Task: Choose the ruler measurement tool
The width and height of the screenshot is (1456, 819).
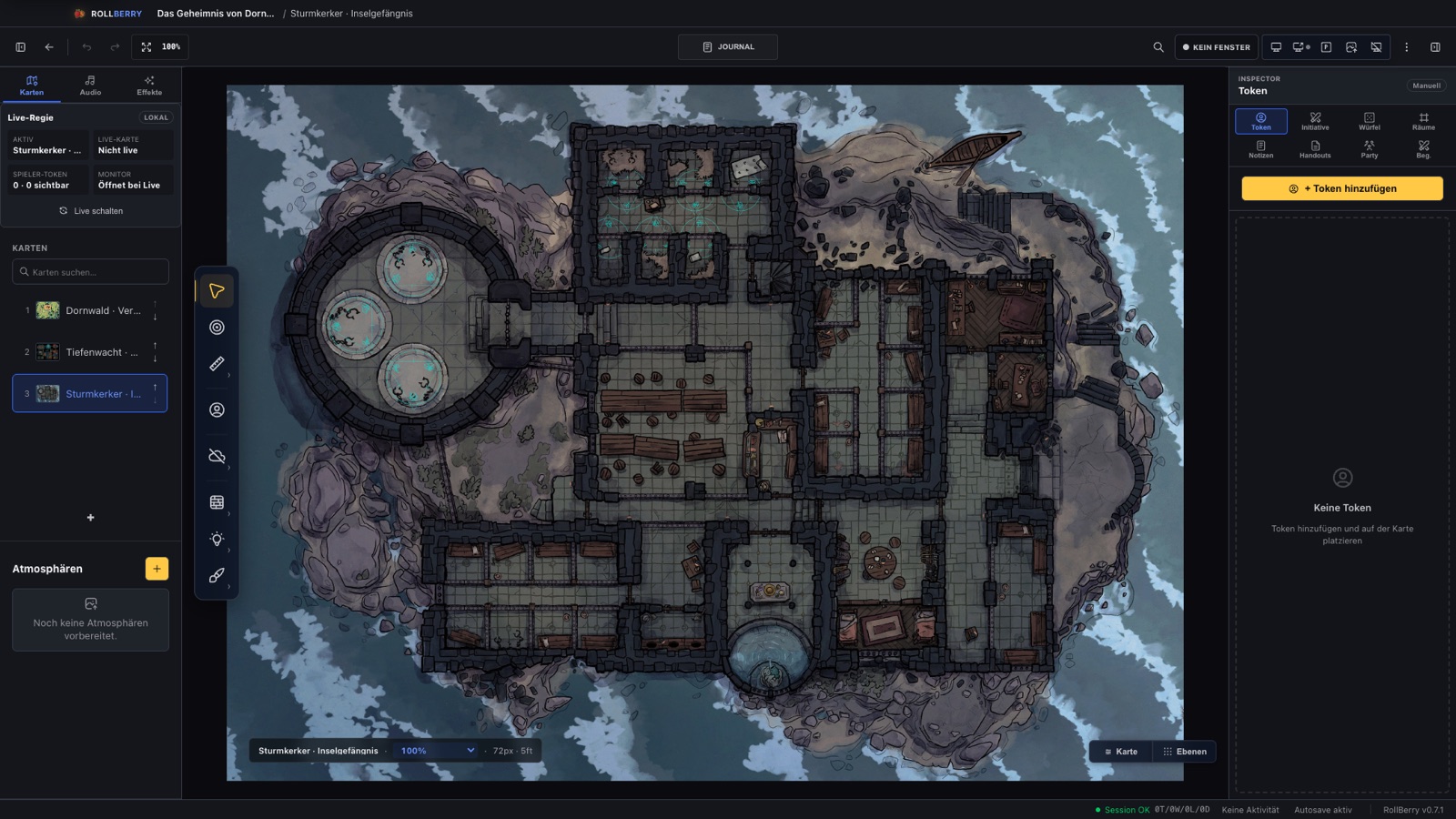Action: (x=217, y=364)
